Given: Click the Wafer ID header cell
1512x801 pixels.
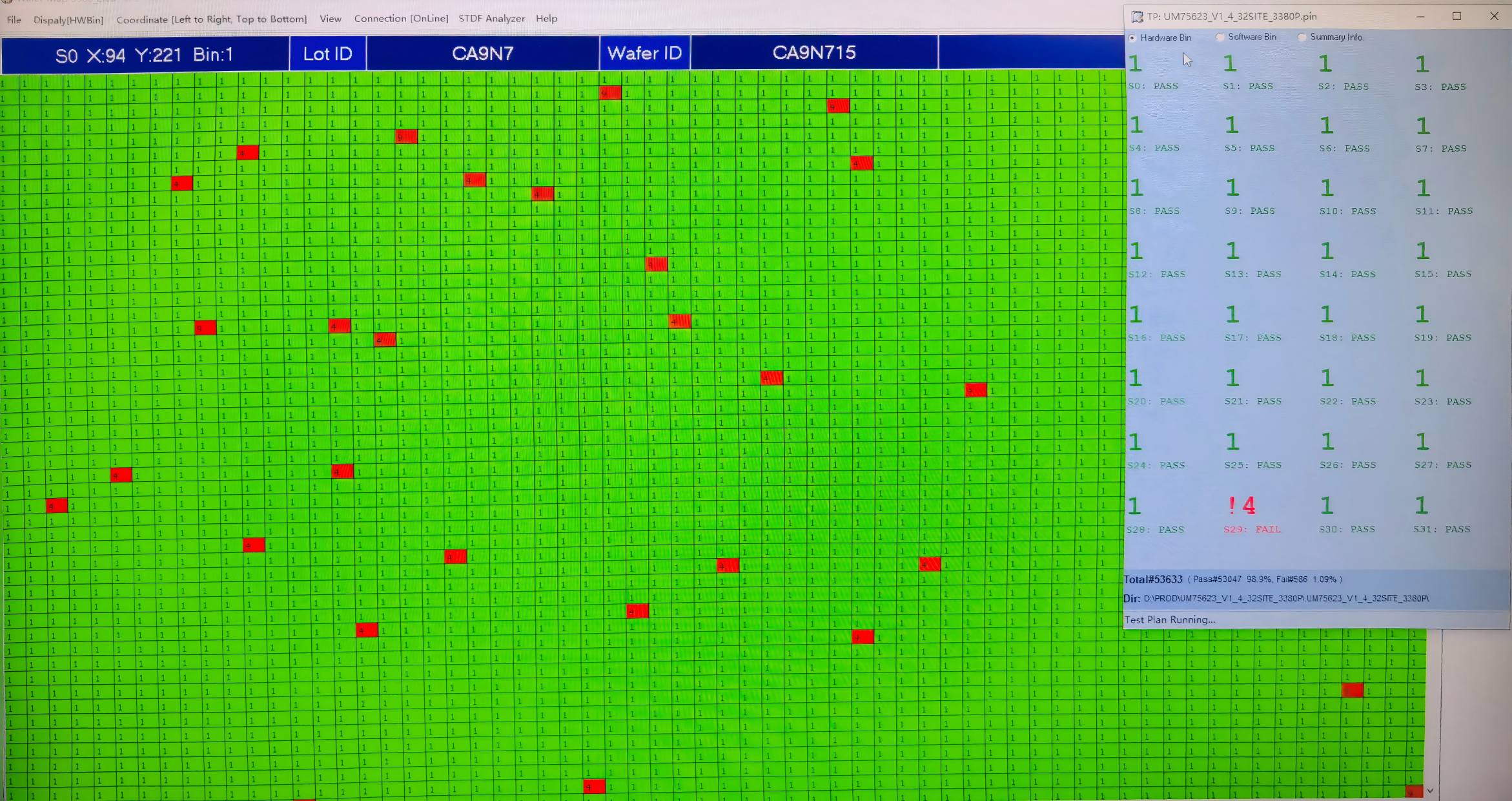Looking at the screenshot, I should tap(644, 53).
